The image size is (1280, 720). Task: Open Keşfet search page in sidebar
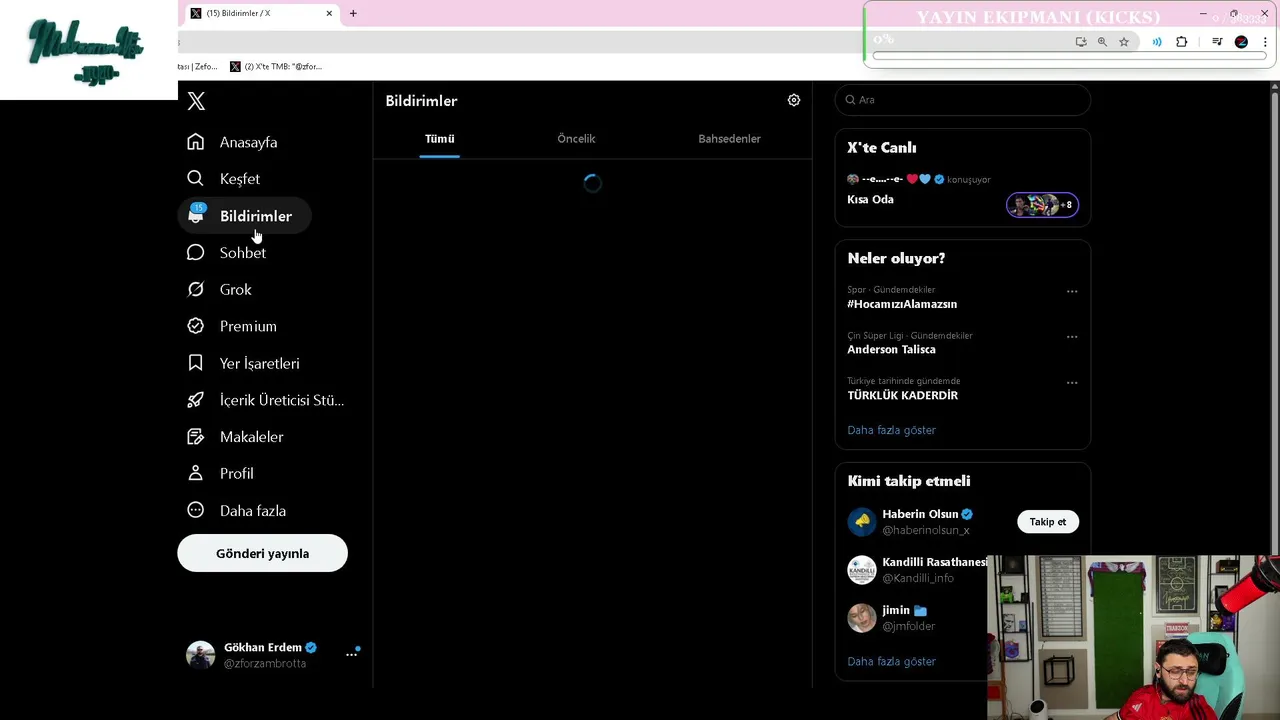224,179
